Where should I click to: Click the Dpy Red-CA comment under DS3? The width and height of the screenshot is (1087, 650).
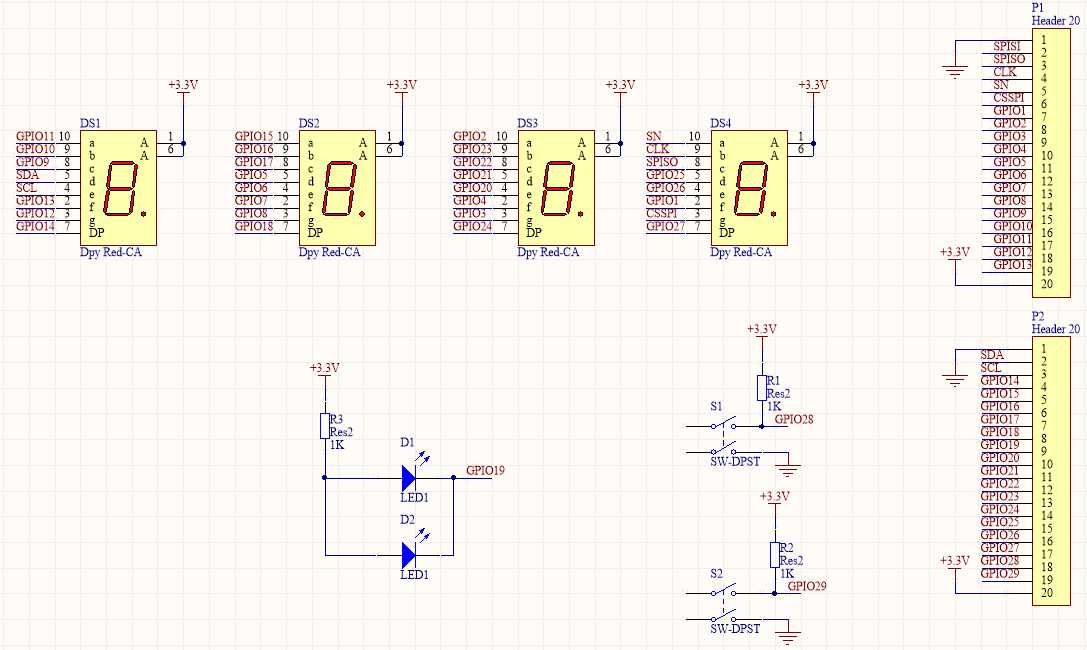tap(548, 252)
